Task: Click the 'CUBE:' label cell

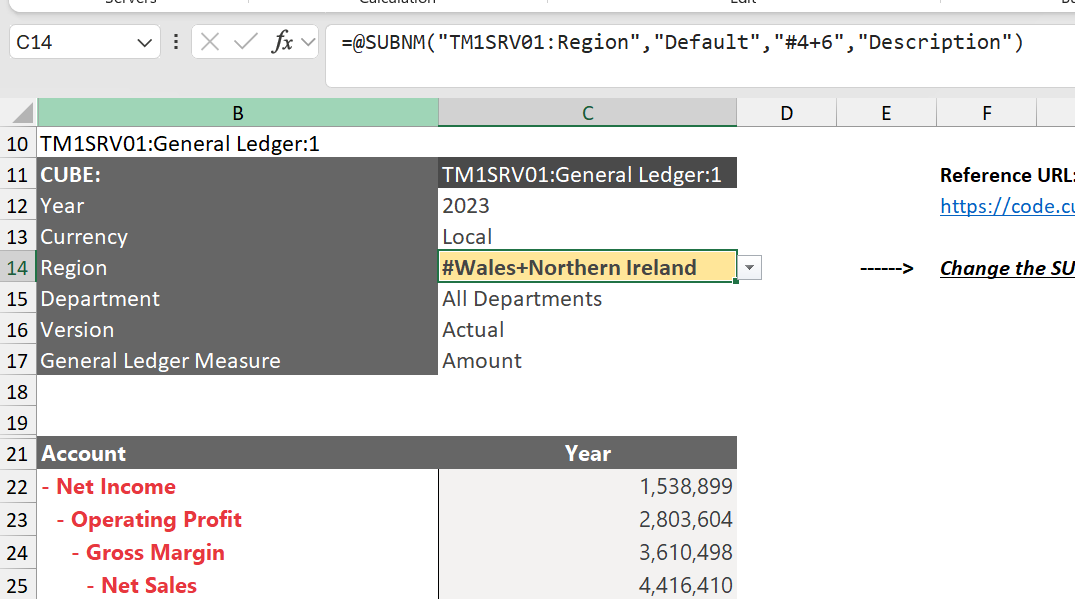Action: 238,175
